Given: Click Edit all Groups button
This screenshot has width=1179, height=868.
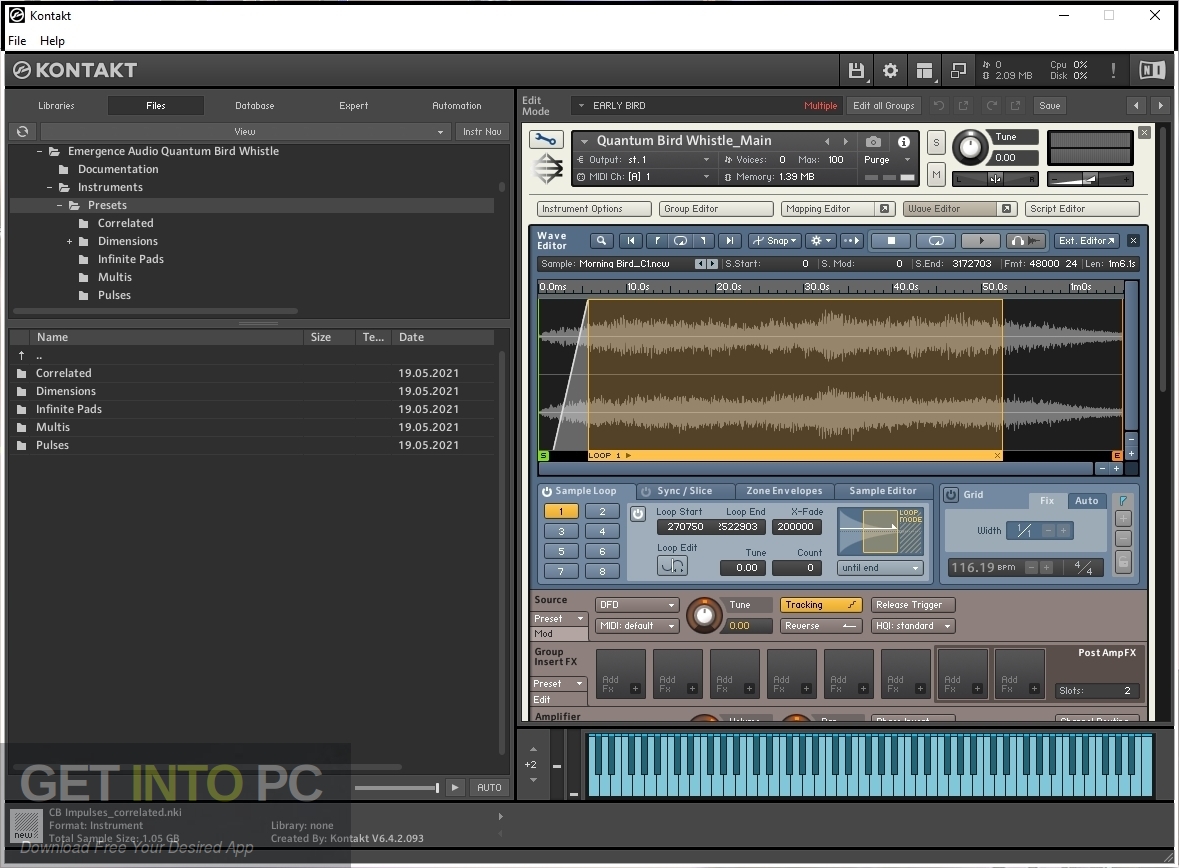Looking at the screenshot, I should click(x=883, y=106).
